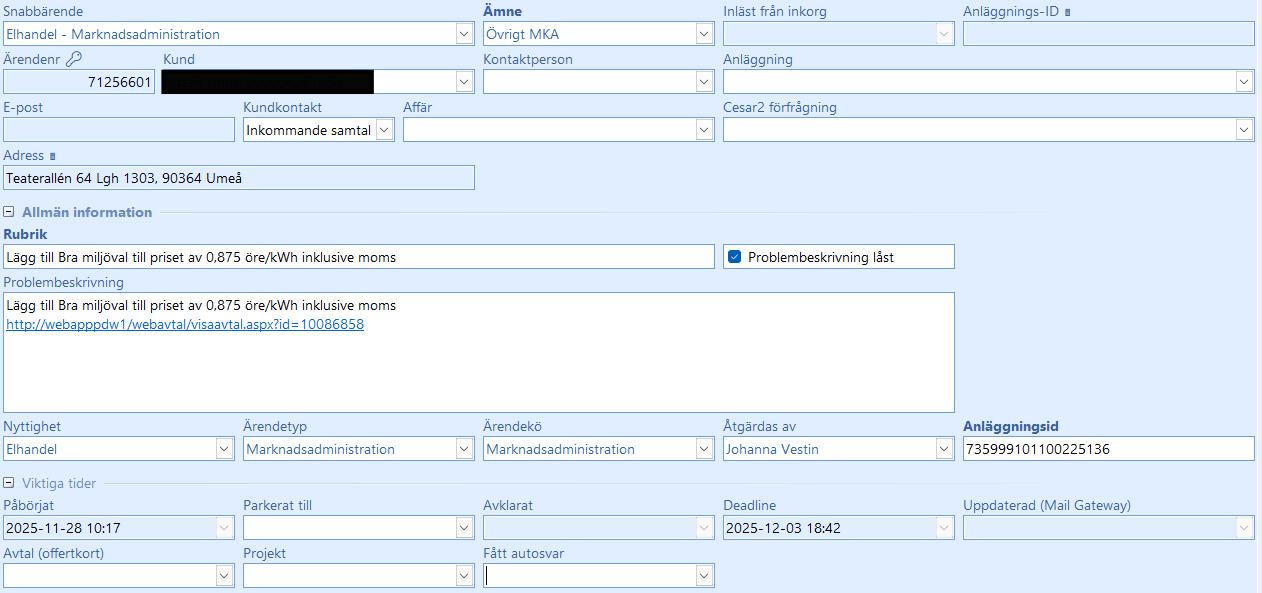
Task: Click the info icon beside Anläggnings-ID
Action: click(x=1068, y=12)
